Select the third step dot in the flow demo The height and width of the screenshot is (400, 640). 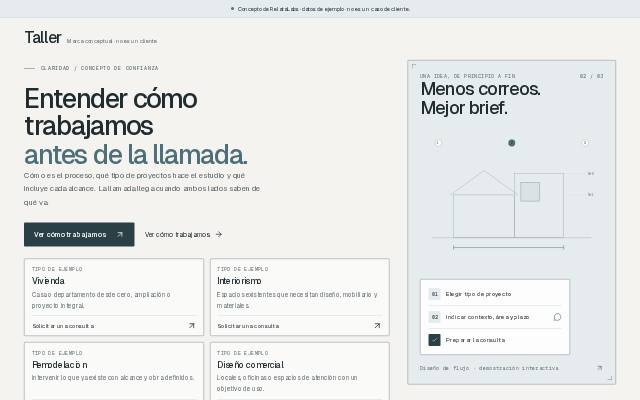coord(585,142)
